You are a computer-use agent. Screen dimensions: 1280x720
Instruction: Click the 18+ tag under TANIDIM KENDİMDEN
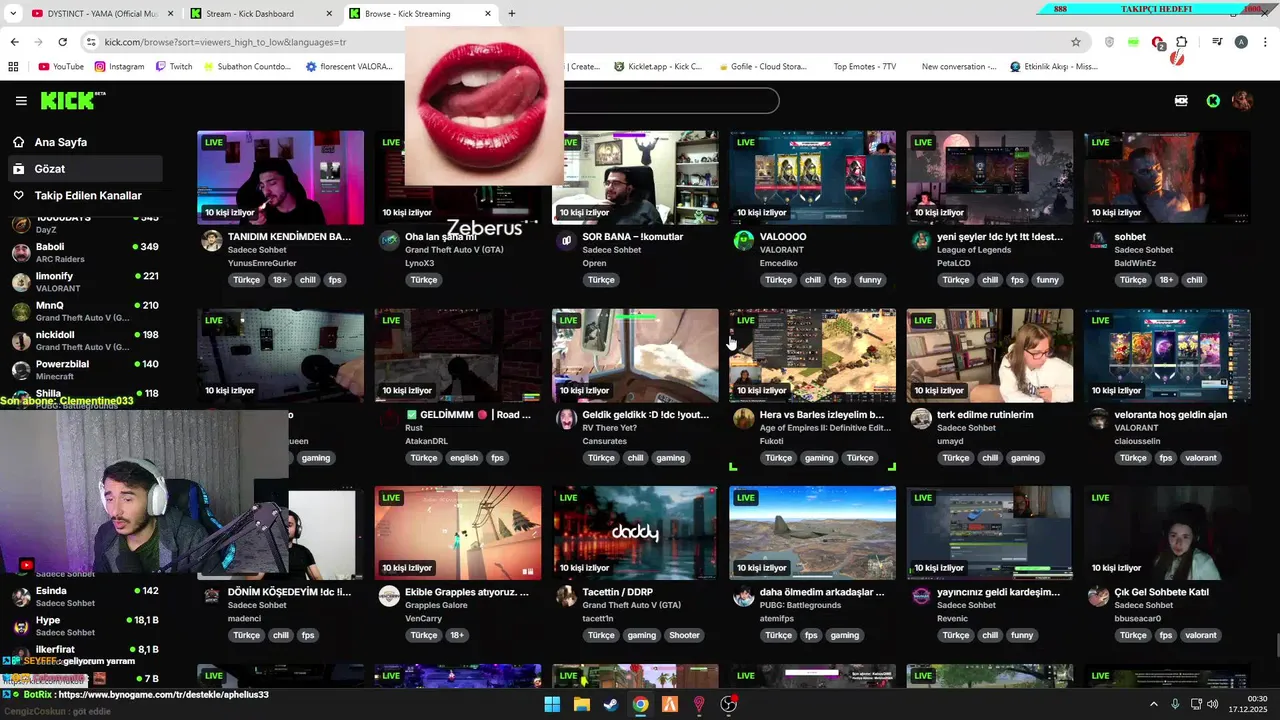(279, 280)
